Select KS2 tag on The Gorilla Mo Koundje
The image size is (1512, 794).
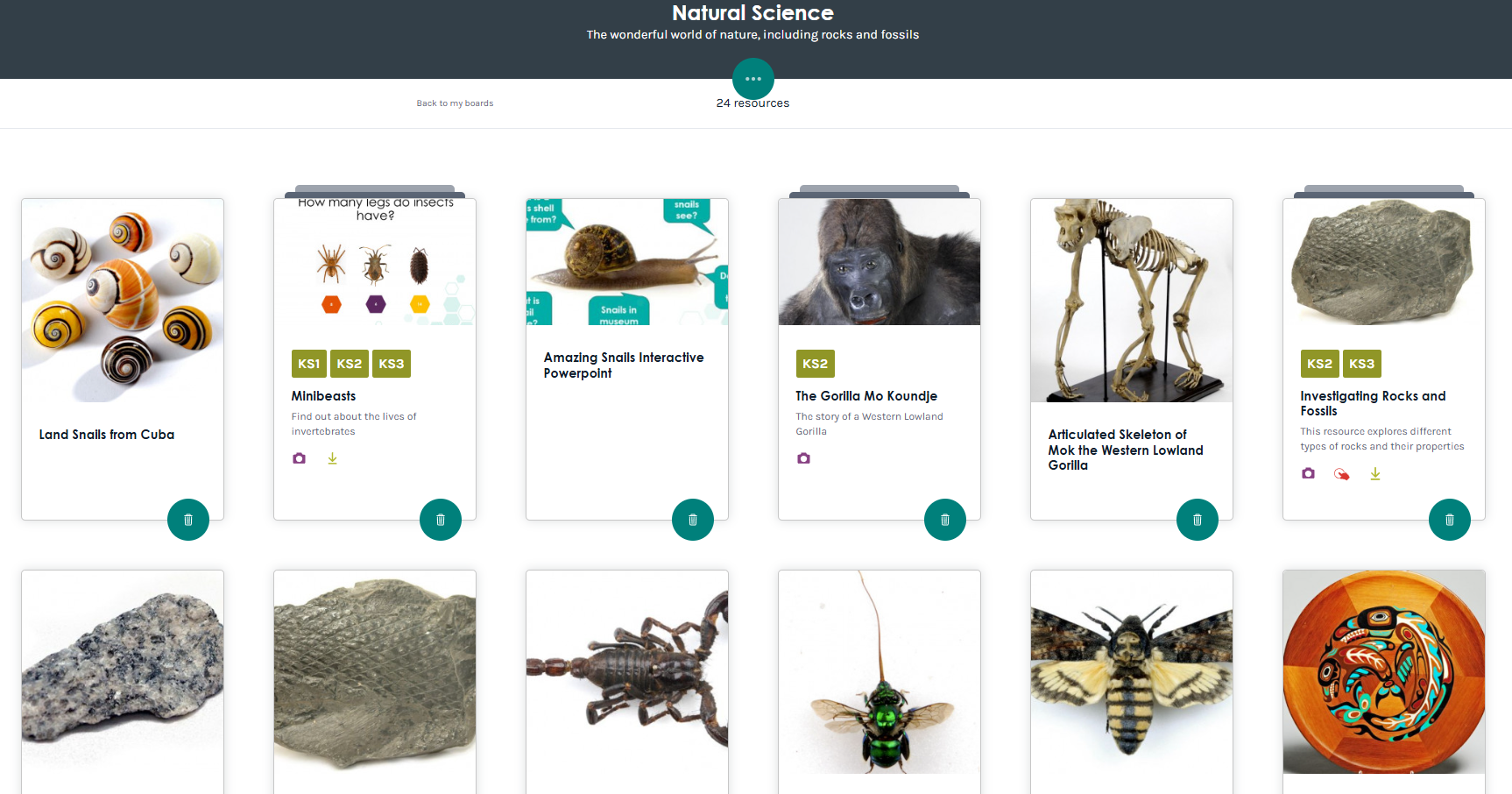(816, 364)
